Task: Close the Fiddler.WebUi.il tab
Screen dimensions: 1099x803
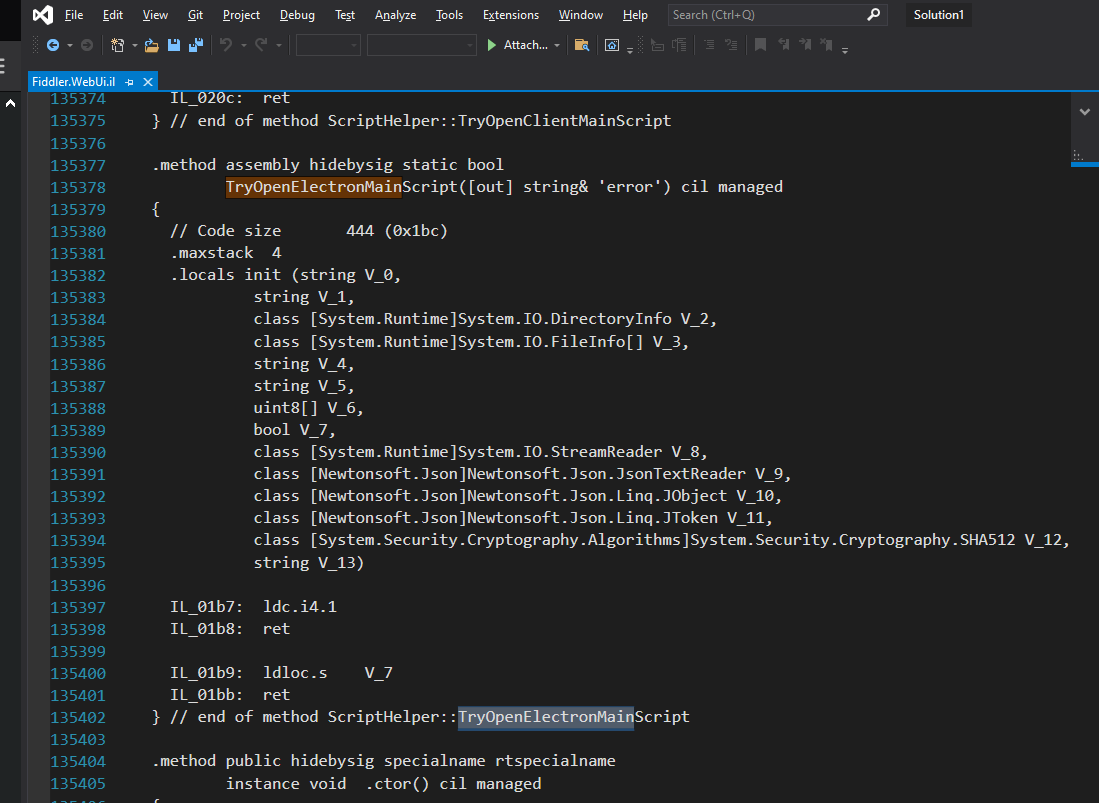Action: point(148,82)
